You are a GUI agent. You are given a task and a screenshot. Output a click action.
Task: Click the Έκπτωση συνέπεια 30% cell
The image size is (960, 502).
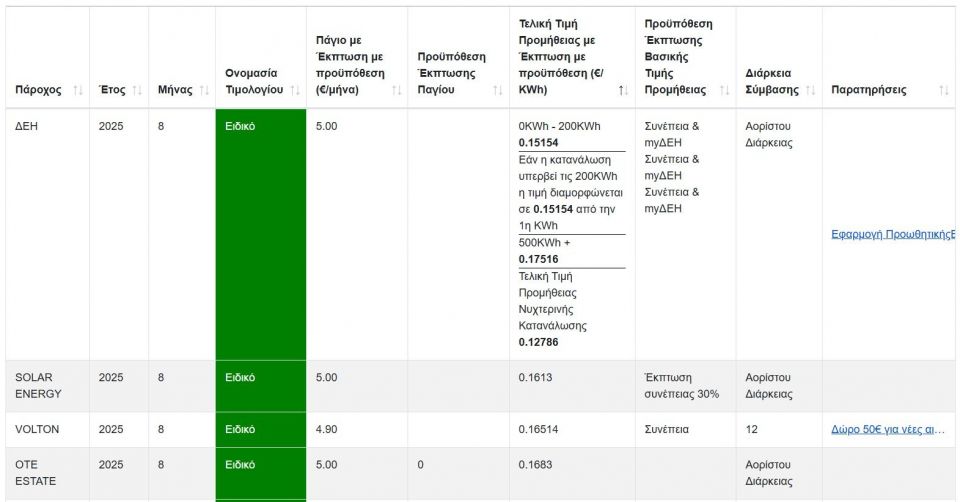(682, 385)
